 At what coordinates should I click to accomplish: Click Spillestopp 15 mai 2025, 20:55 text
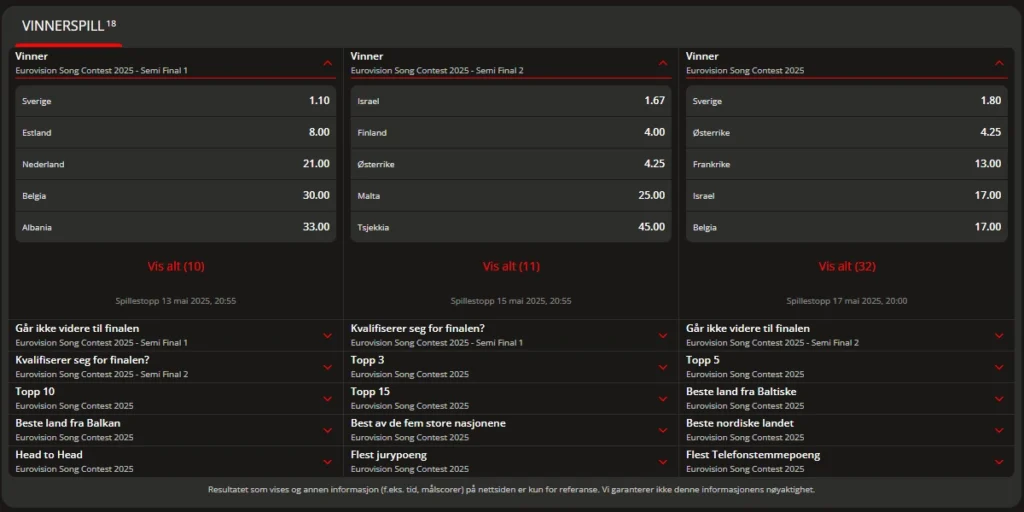pyautogui.click(x=511, y=301)
